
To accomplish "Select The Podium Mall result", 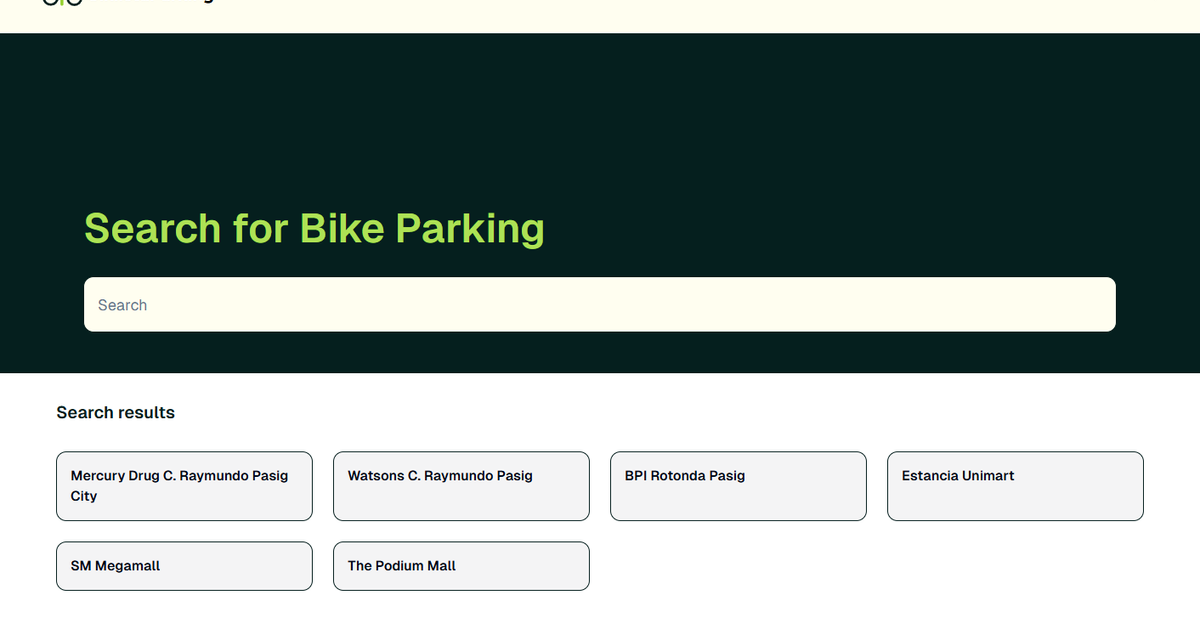I will 461,566.
